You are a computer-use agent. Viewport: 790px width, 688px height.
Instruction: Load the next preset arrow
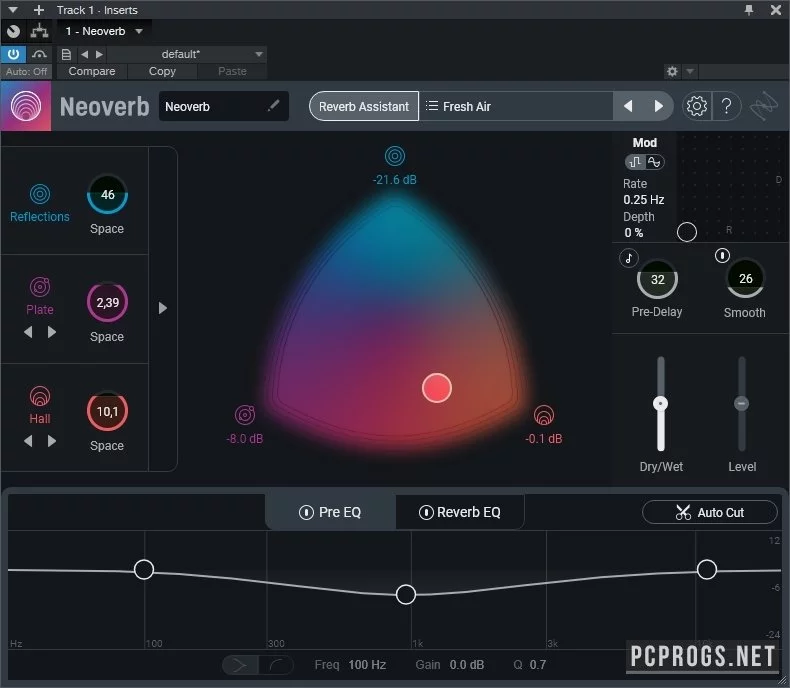pyautogui.click(x=658, y=106)
